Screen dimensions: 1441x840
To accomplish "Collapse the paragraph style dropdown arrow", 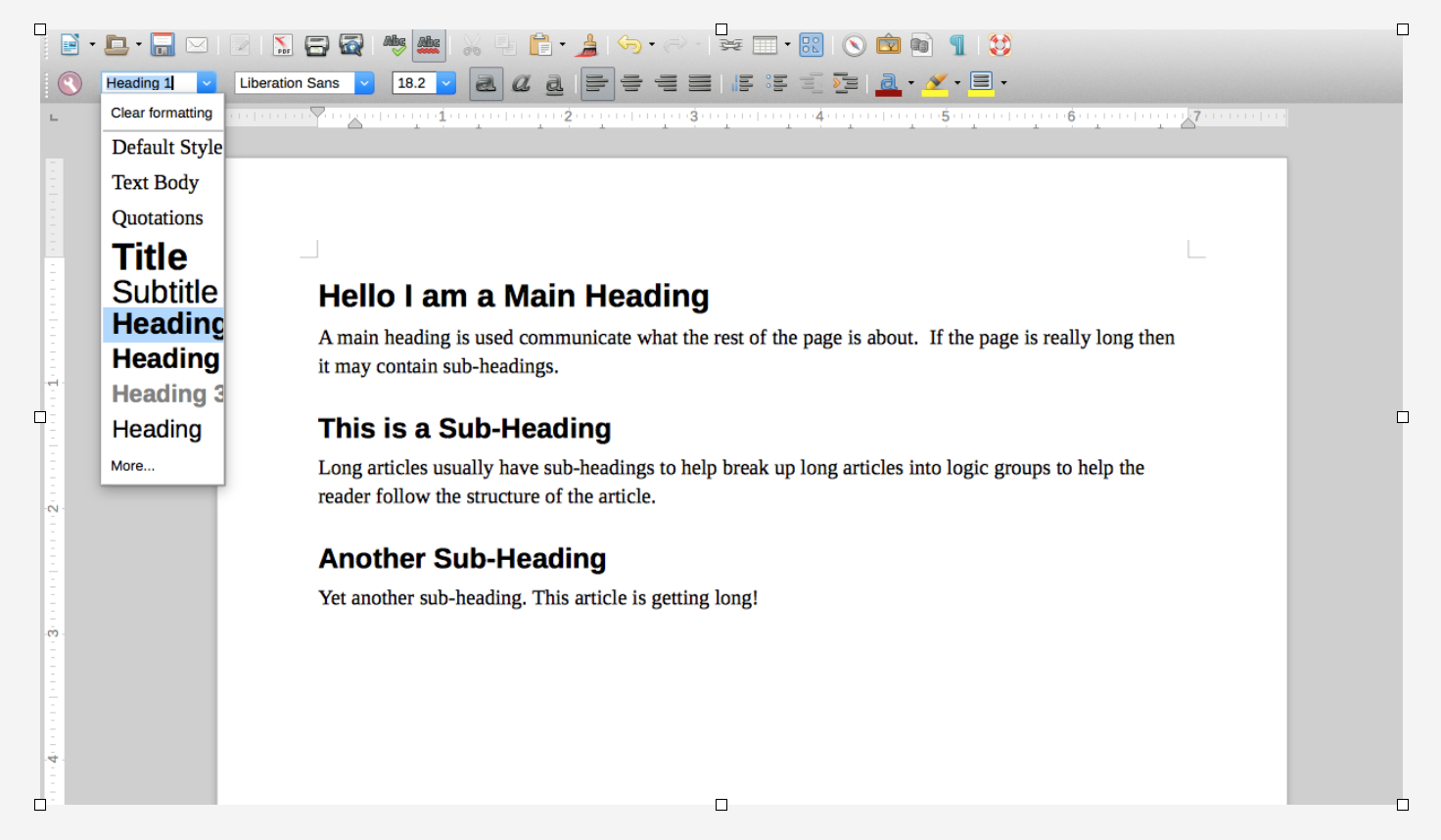I will (x=207, y=83).
